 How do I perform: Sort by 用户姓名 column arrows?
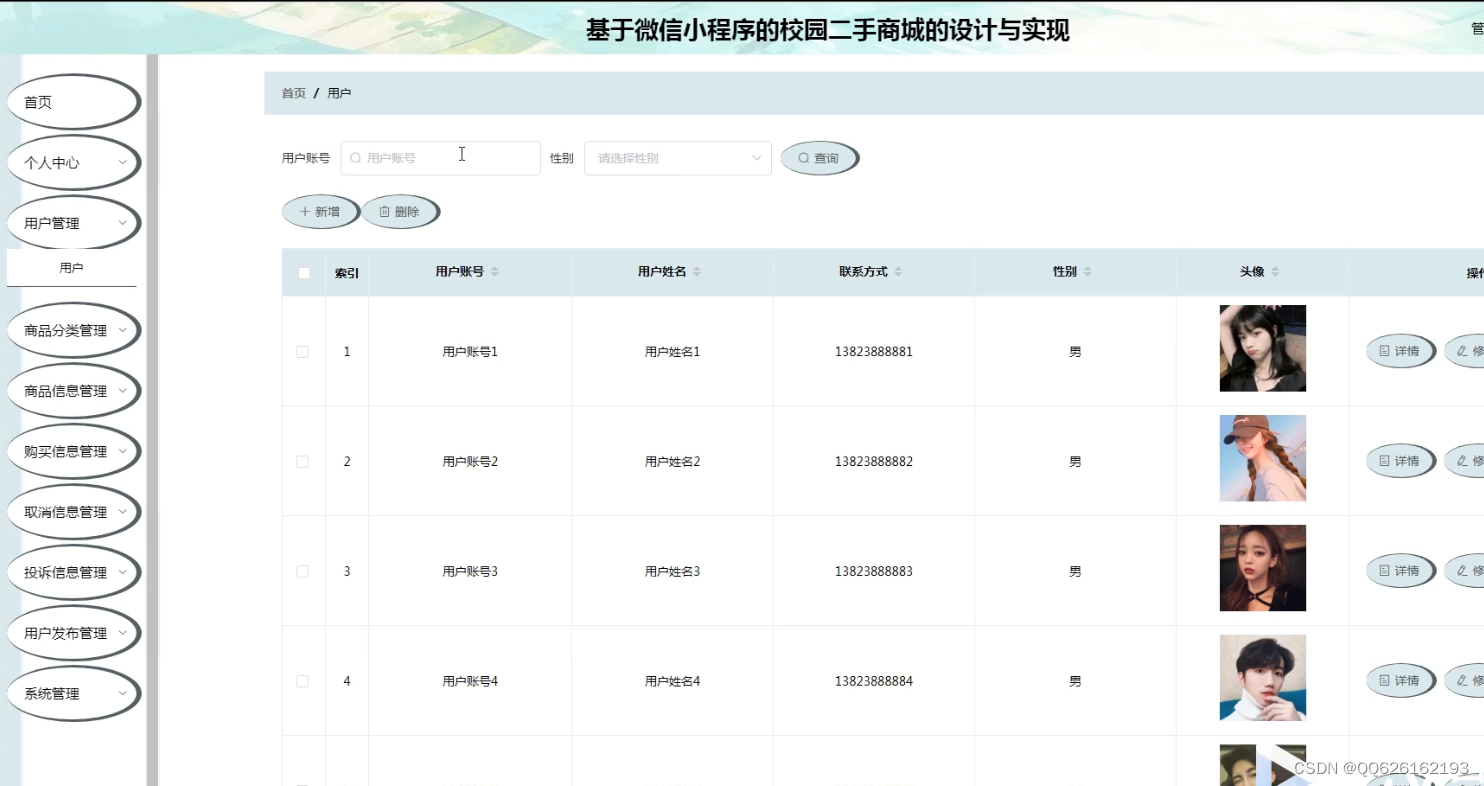click(697, 272)
